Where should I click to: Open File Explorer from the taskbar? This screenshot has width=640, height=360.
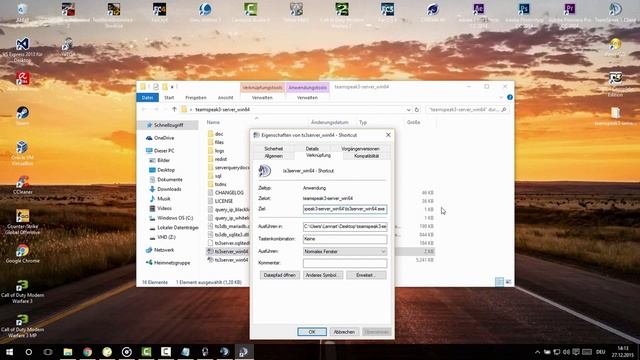(x=68, y=352)
